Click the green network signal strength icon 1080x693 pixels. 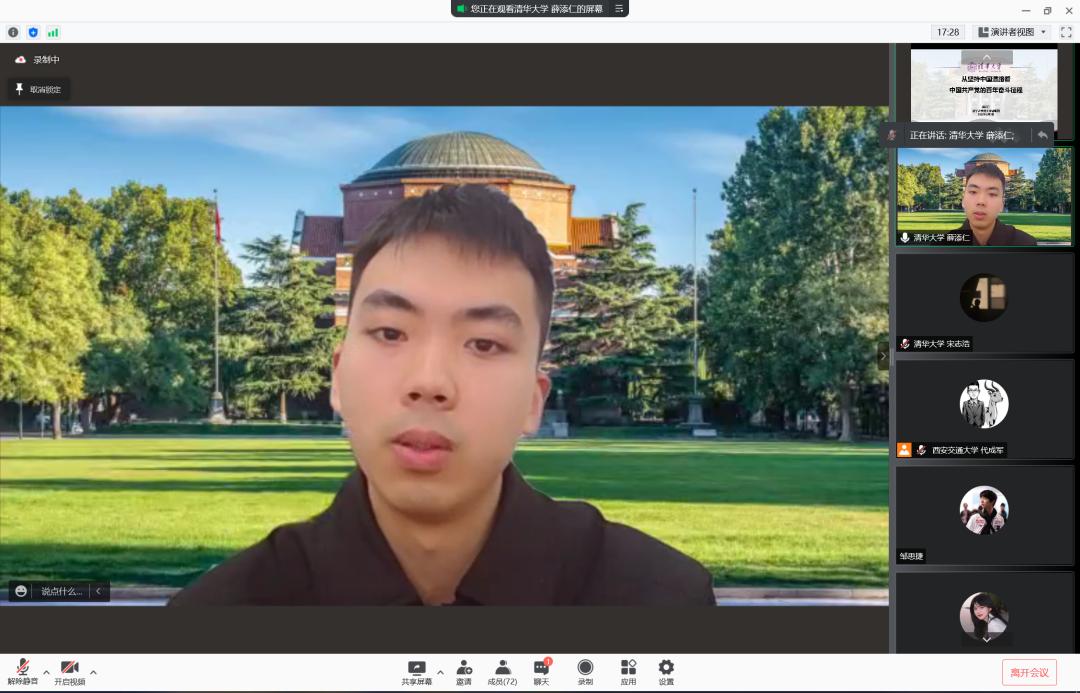(x=53, y=32)
